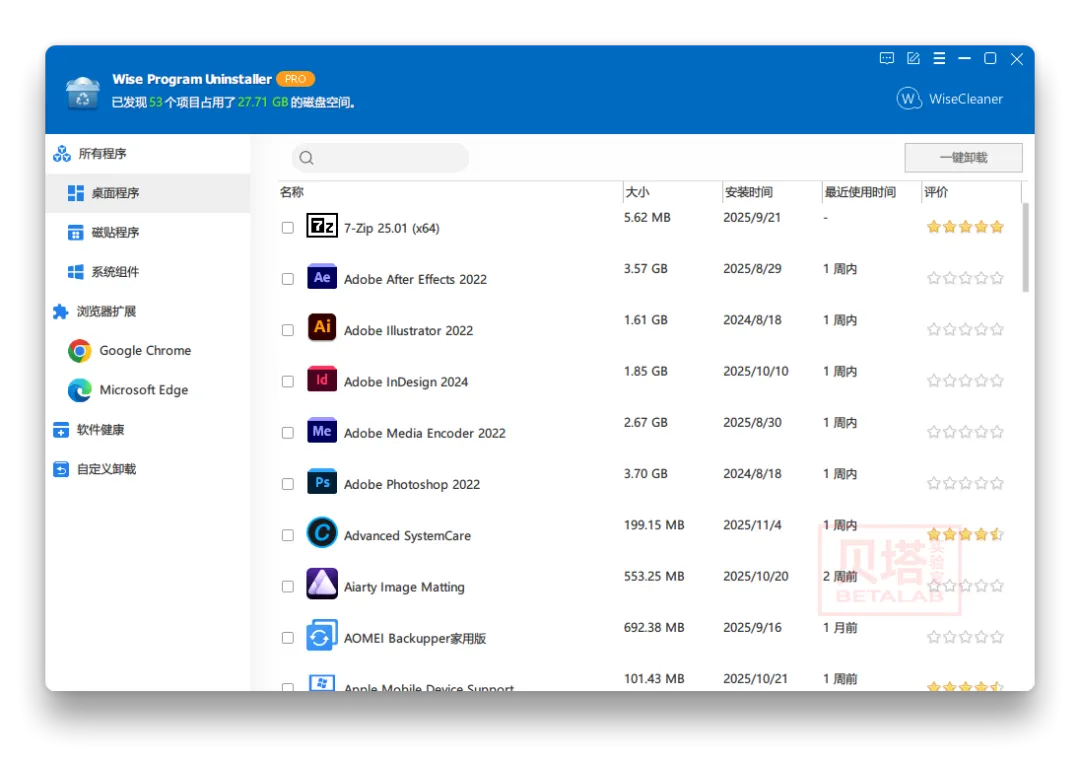Image resolution: width=1080 pixels, height=764 pixels.
Task: Open the hamburger menu icon
Action: click(939, 59)
